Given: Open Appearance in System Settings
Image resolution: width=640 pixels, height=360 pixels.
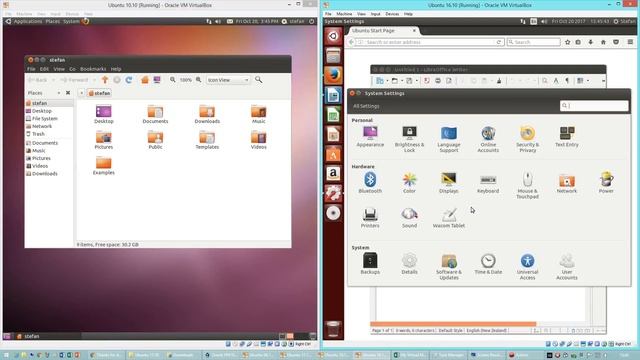Looking at the screenshot, I should click(370, 136).
